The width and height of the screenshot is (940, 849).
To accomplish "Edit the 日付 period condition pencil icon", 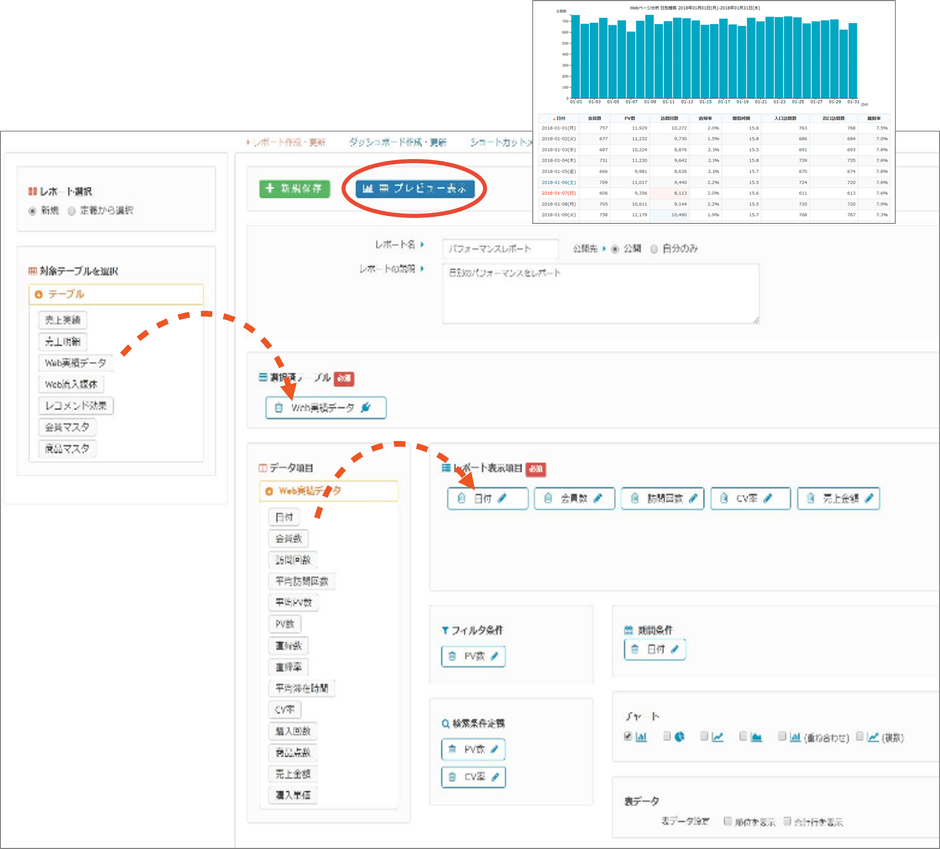I will point(675,649).
